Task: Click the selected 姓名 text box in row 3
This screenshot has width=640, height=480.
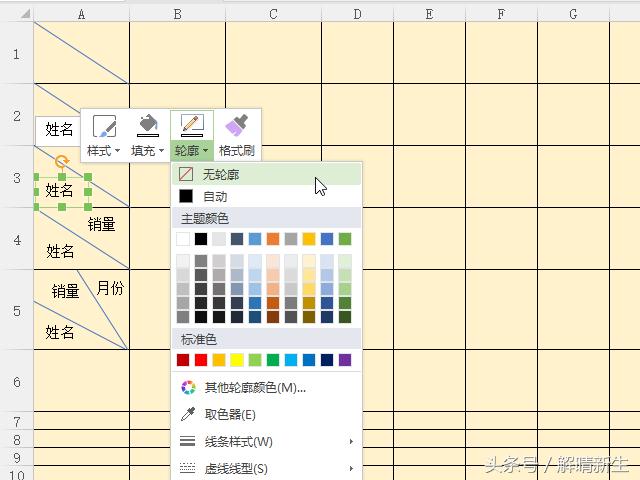Action: (x=62, y=191)
